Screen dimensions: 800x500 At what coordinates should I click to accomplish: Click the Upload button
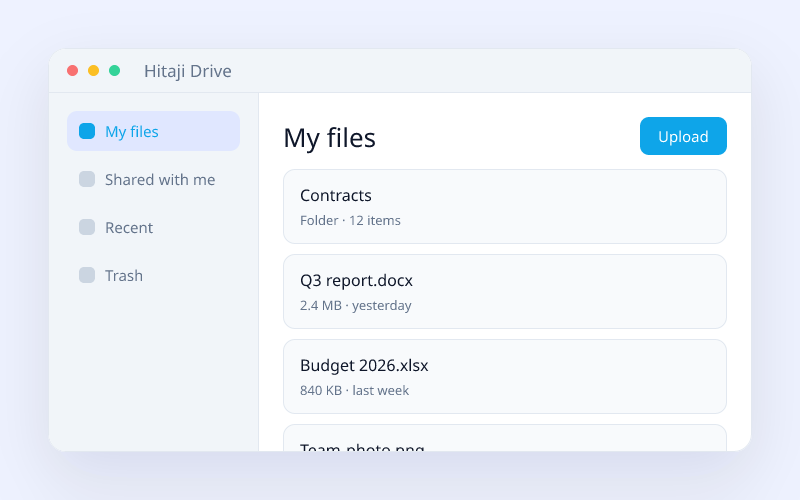(x=683, y=136)
